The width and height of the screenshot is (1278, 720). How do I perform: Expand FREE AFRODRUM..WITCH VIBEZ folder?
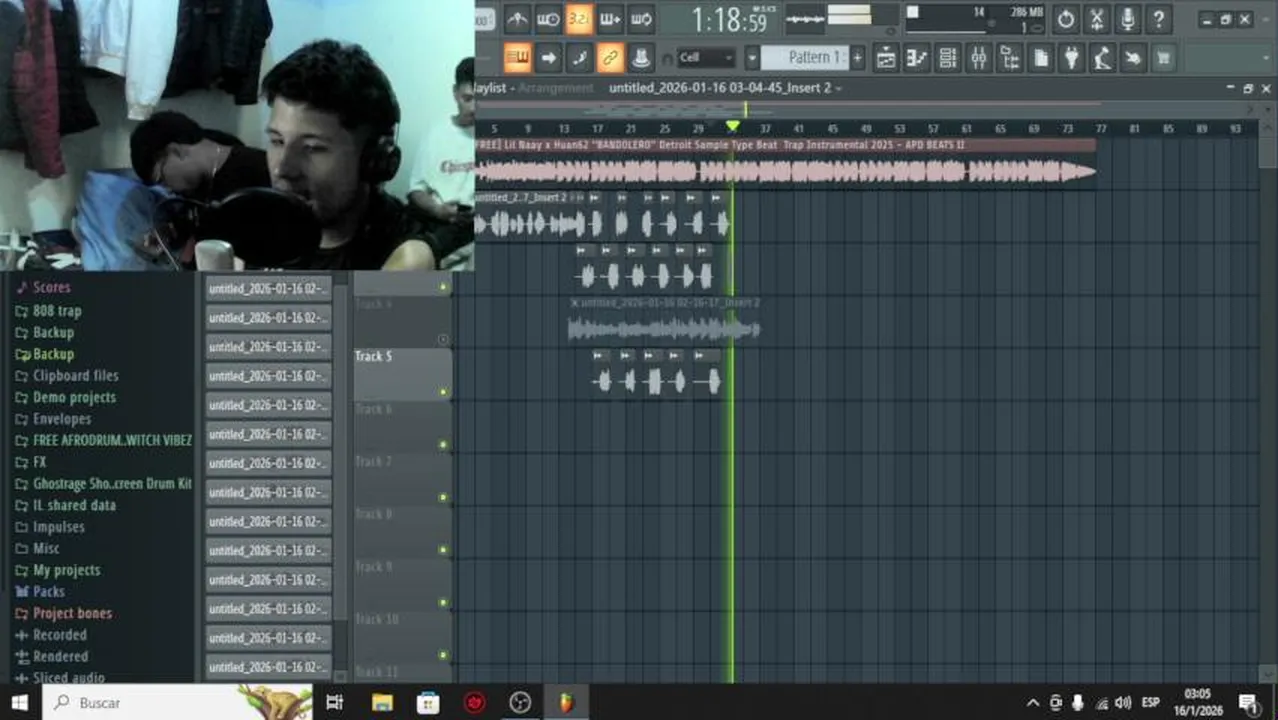(x=103, y=440)
